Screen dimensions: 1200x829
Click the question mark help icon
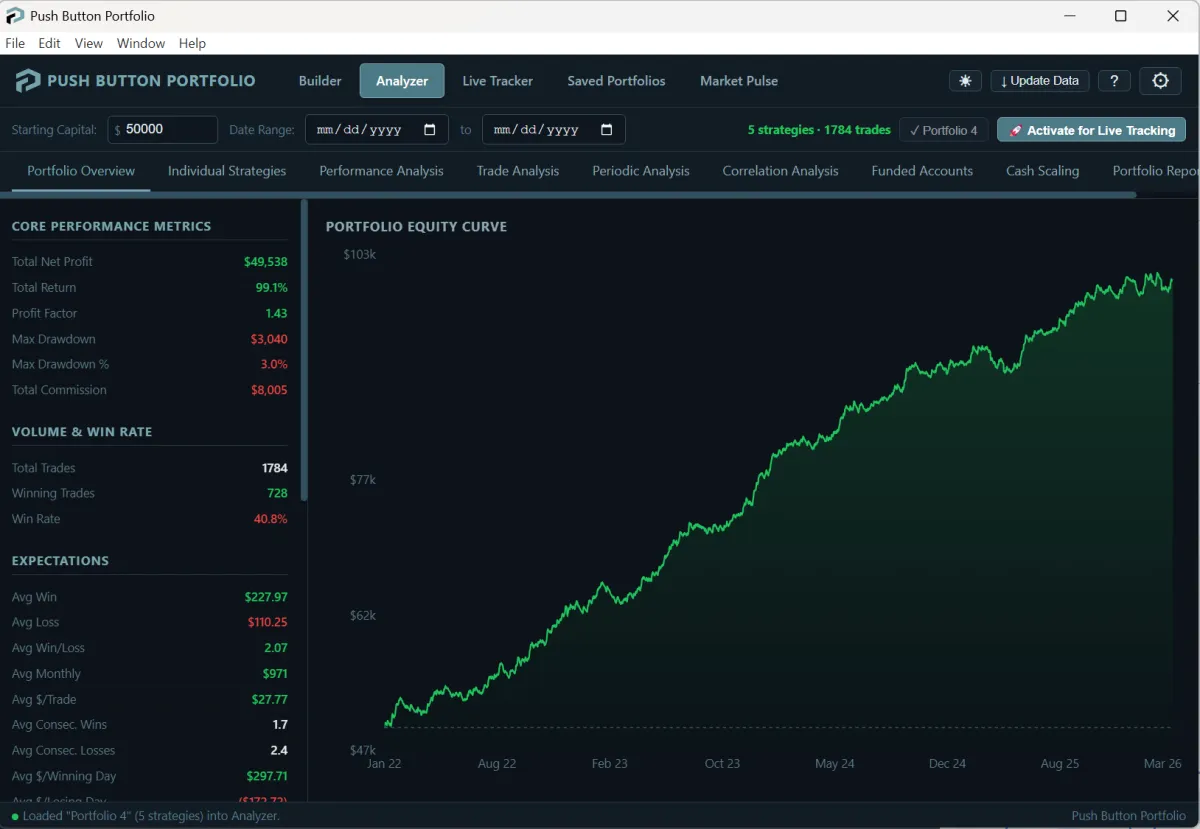point(1114,81)
